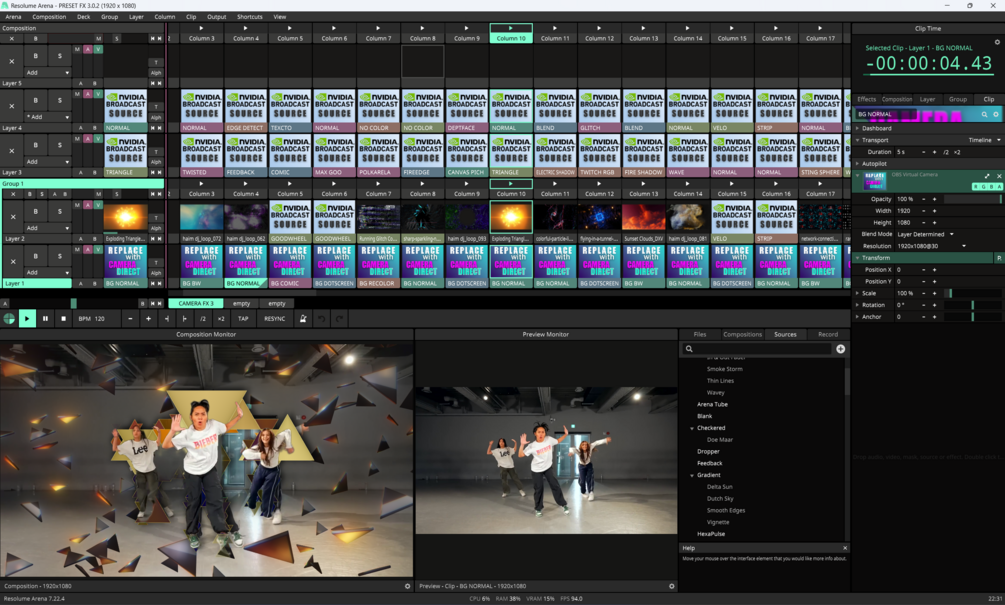
Task: Clear Layer 4 with X button
Action: (12, 106)
